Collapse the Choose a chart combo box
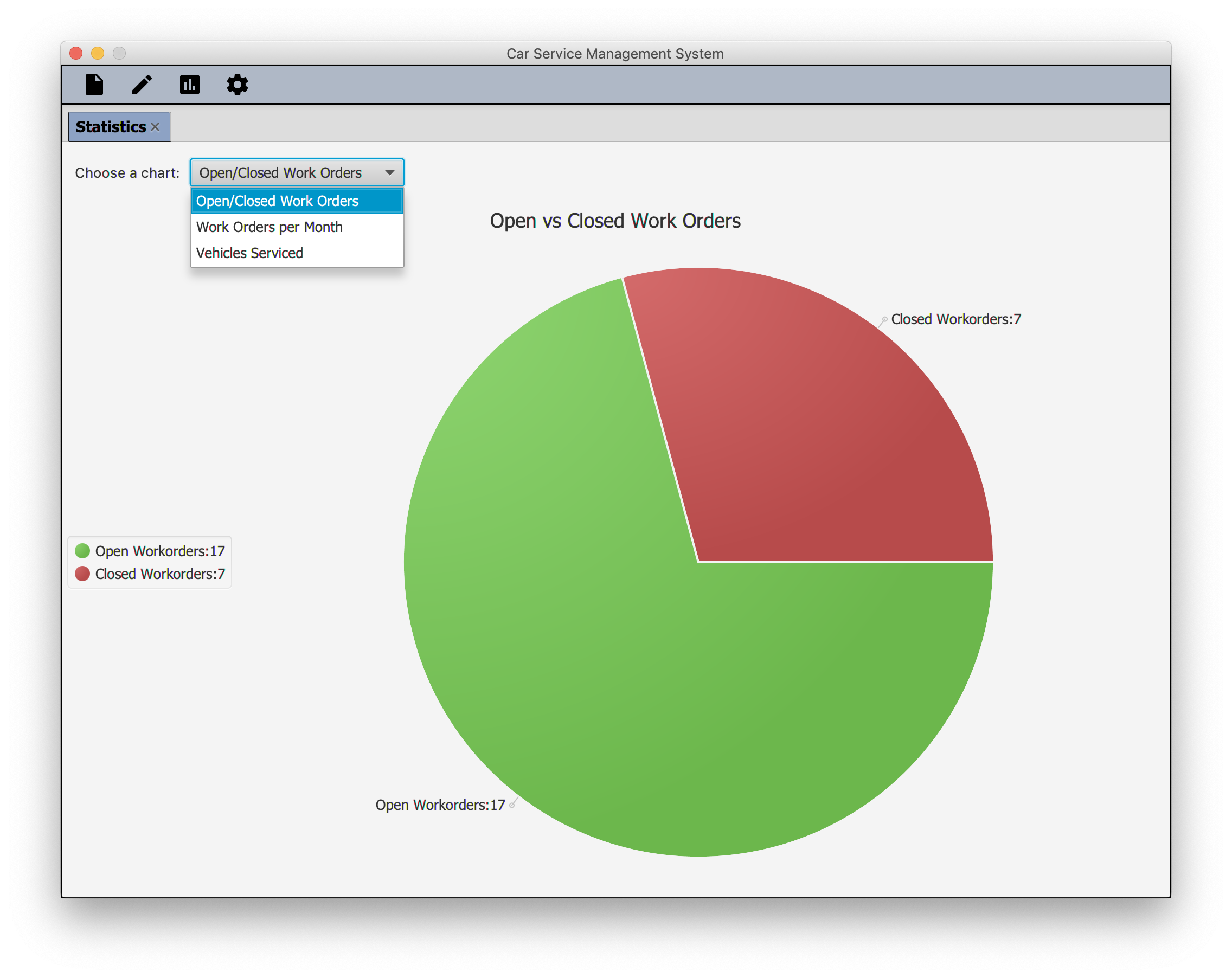1232x978 pixels. 297,172
